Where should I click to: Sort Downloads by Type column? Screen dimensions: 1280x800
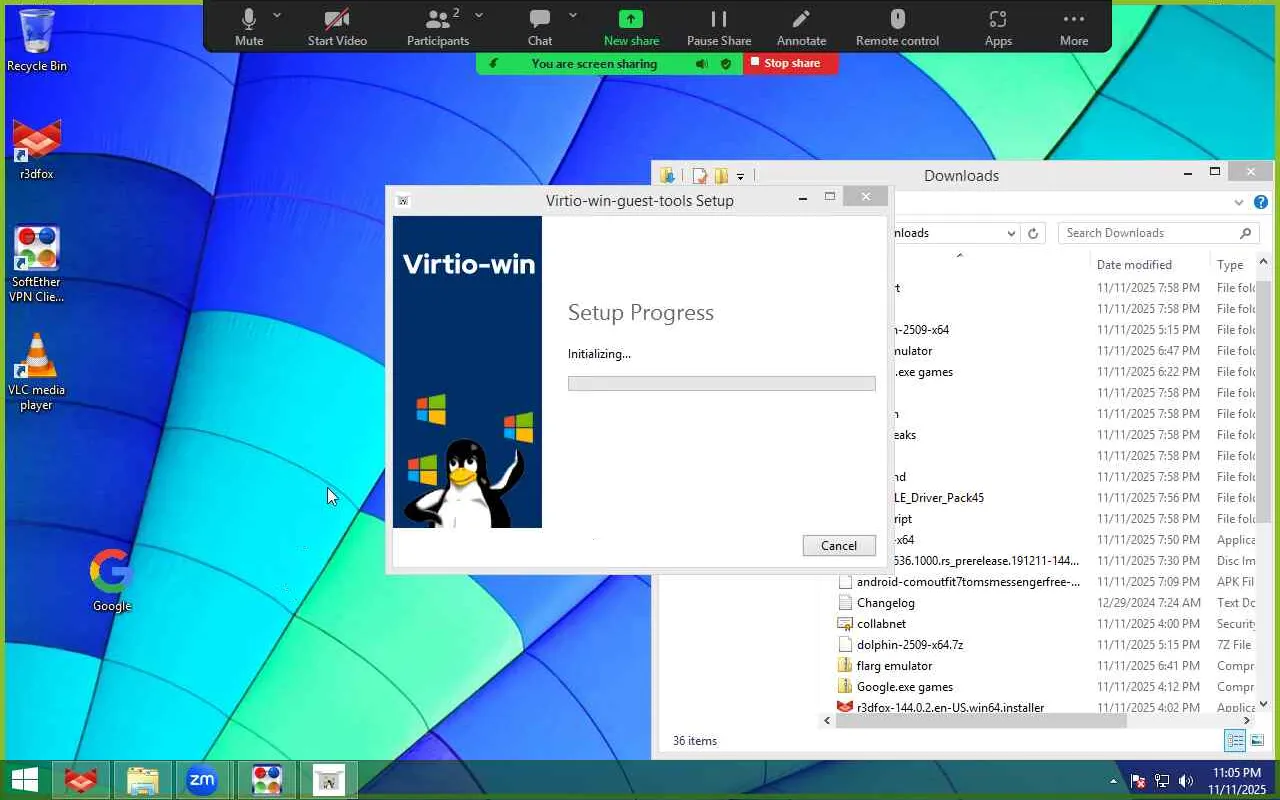1232,265
